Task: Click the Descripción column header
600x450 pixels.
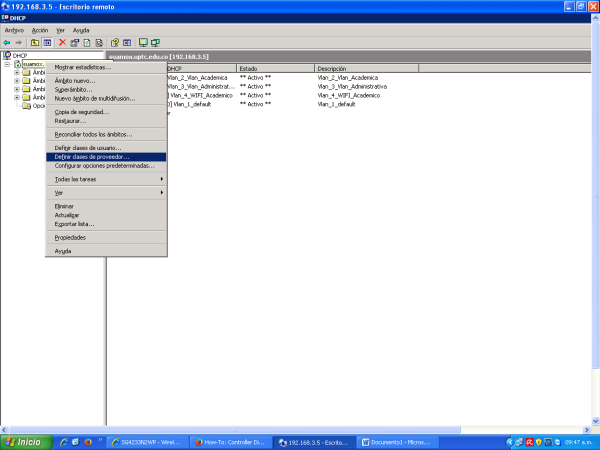Action: [x=366, y=68]
